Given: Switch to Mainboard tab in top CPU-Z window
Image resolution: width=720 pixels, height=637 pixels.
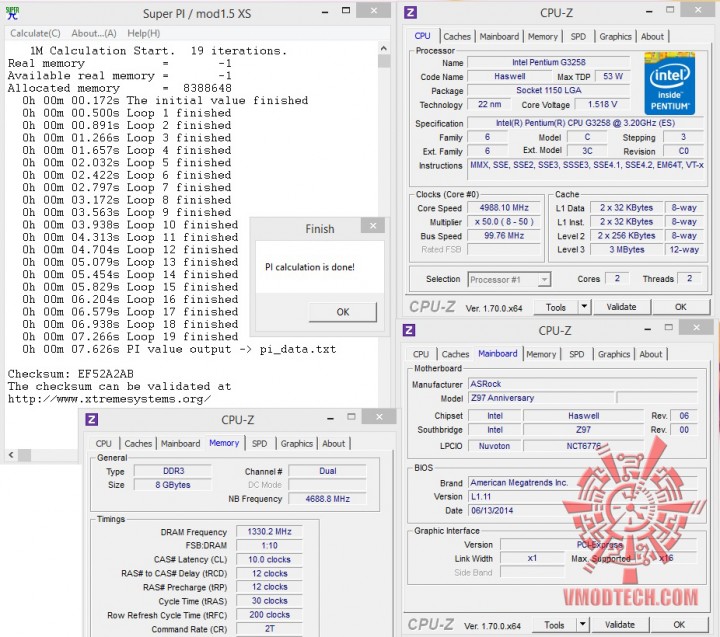Looking at the screenshot, I should point(499,36).
